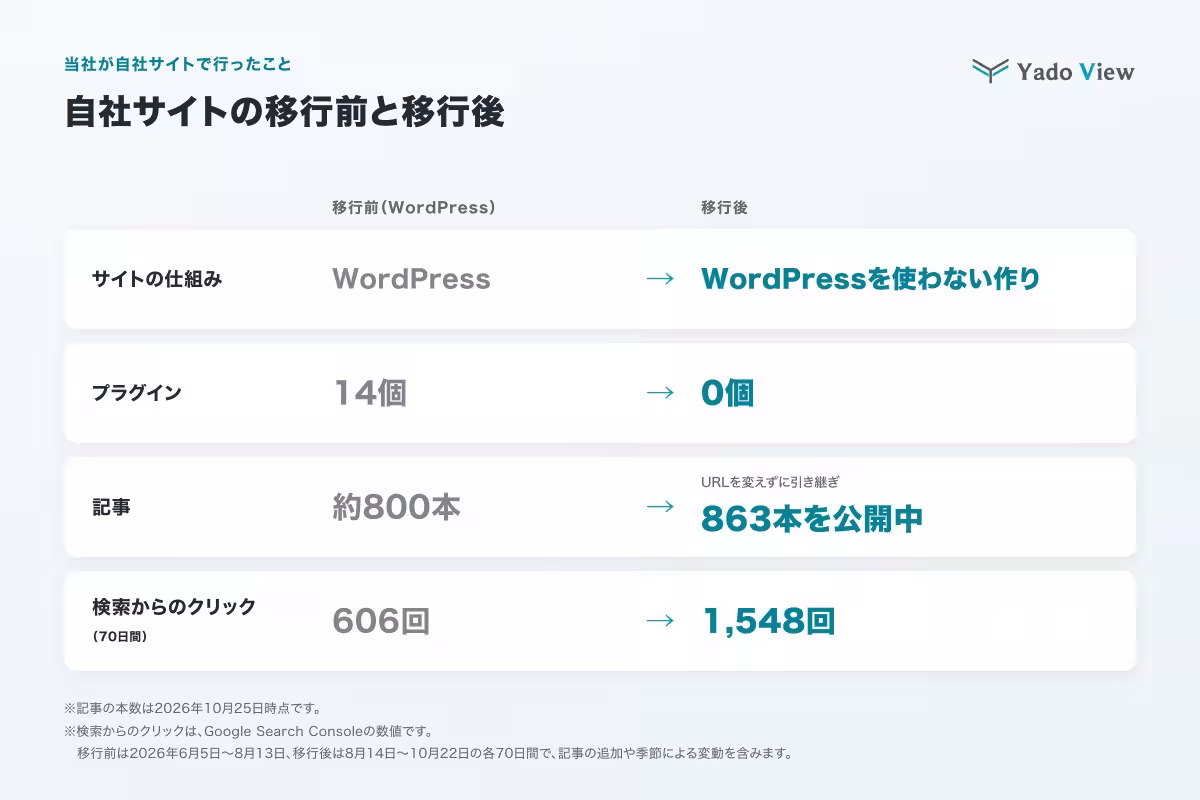The image size is (1200, 800).
Task: Click the Yado View logo mark icon
Action: pyautogui.click(x=989, y=71)
